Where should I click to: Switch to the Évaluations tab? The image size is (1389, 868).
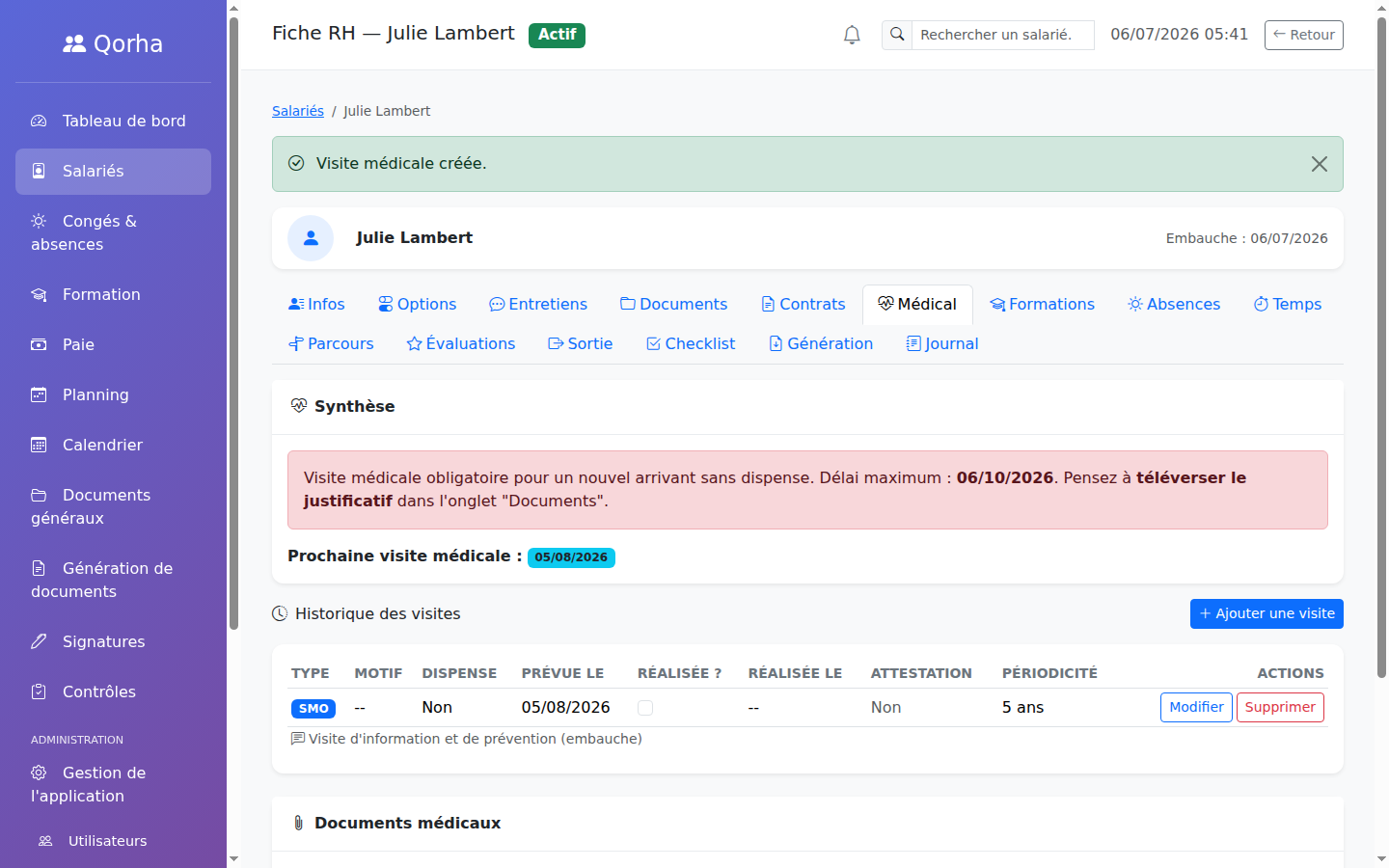coord(461,343)
